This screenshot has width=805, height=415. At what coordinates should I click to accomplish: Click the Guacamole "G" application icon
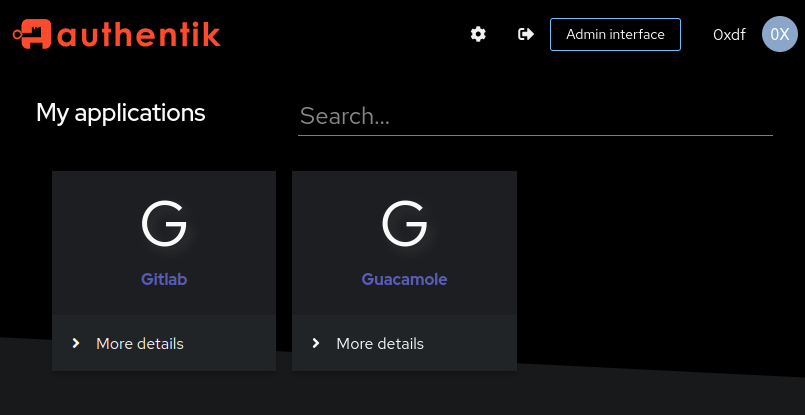coord(404,224)
